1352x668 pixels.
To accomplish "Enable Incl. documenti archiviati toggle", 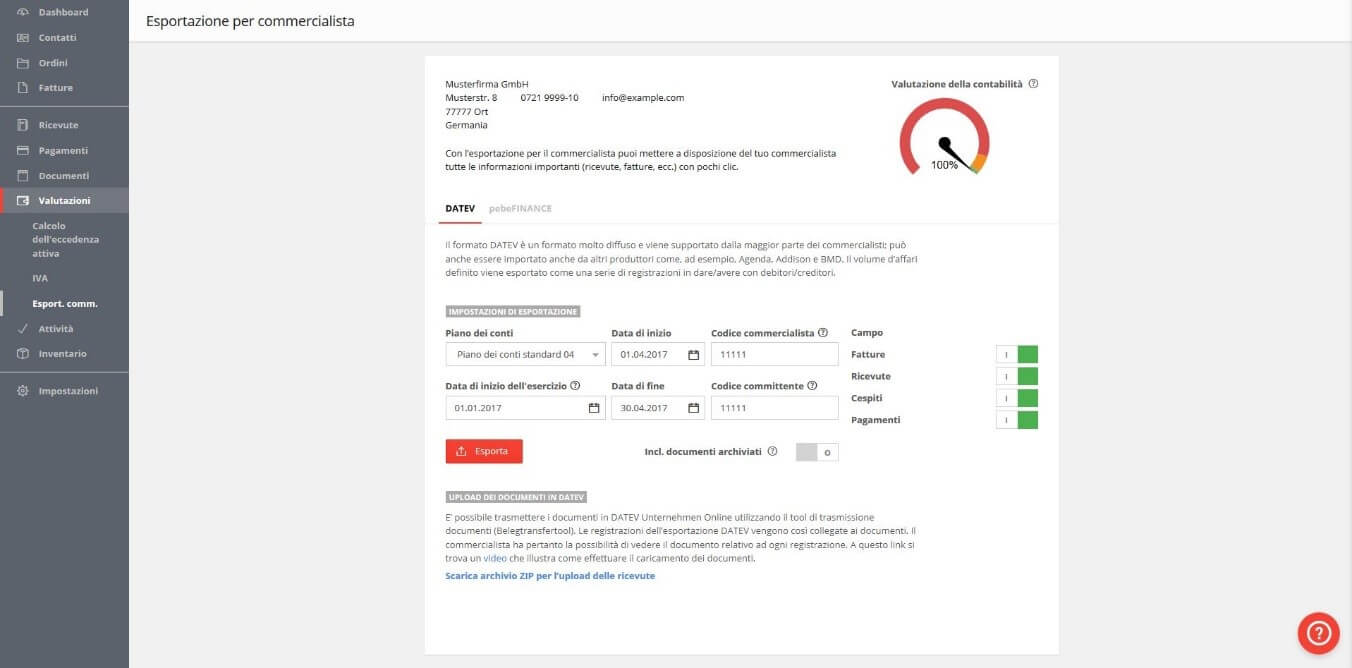I will pos(817,452).
